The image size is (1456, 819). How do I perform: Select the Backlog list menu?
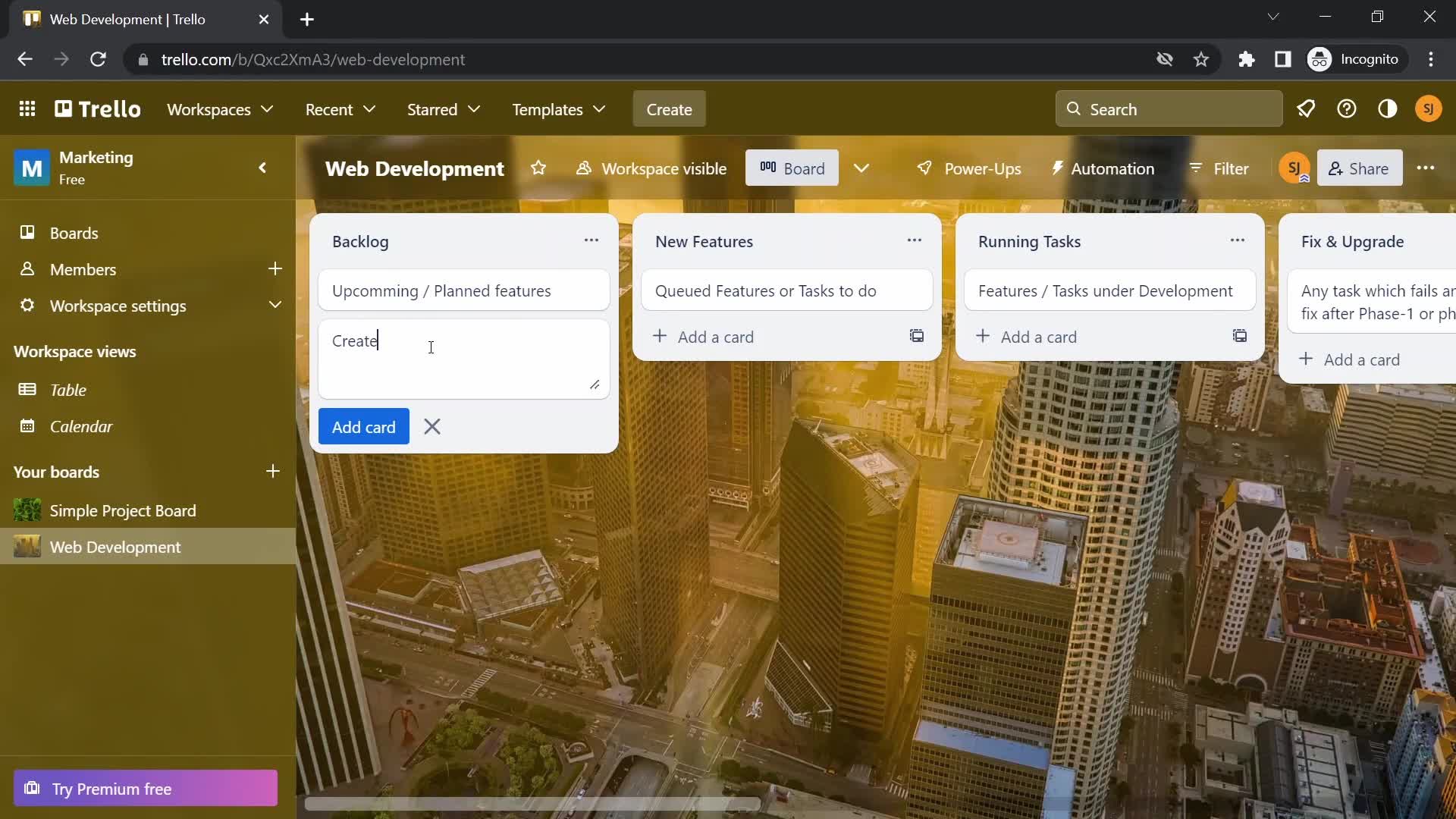590,241
